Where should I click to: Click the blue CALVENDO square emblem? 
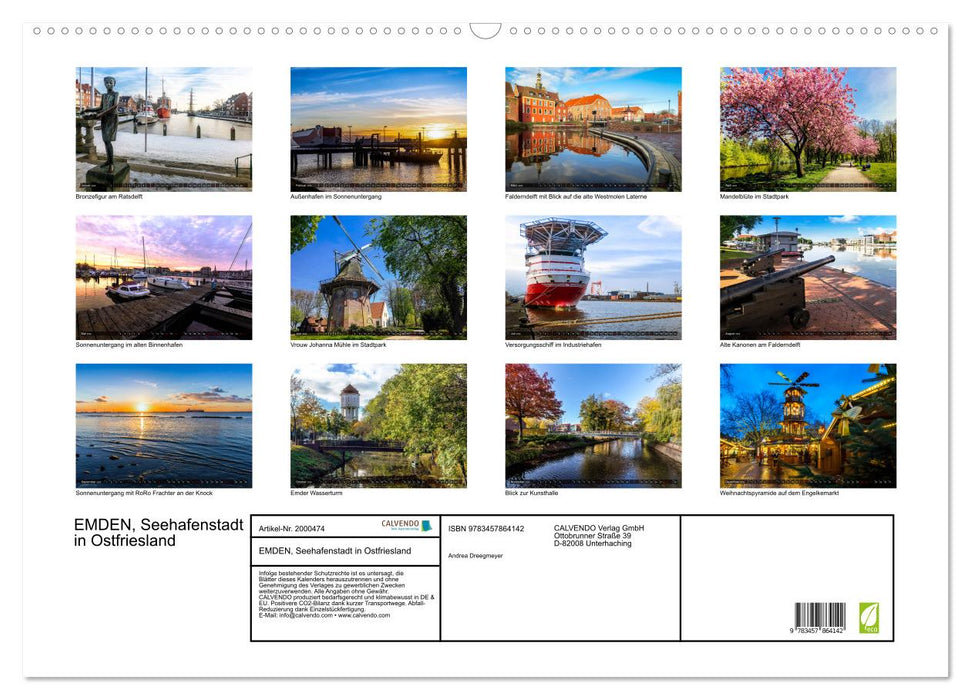(x=427, y=525)
